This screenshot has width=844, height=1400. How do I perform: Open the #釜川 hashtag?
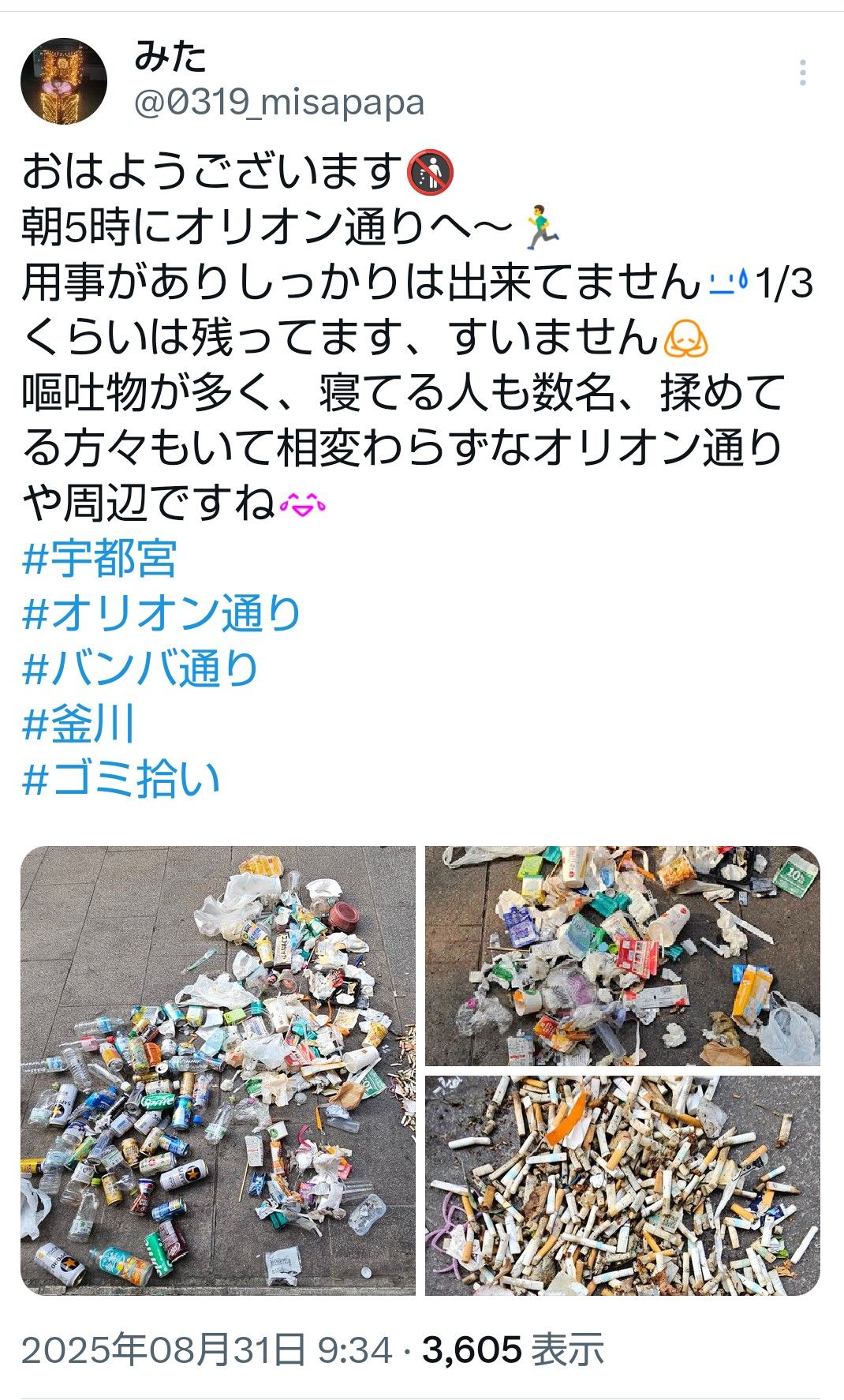(x=79, y=724)
